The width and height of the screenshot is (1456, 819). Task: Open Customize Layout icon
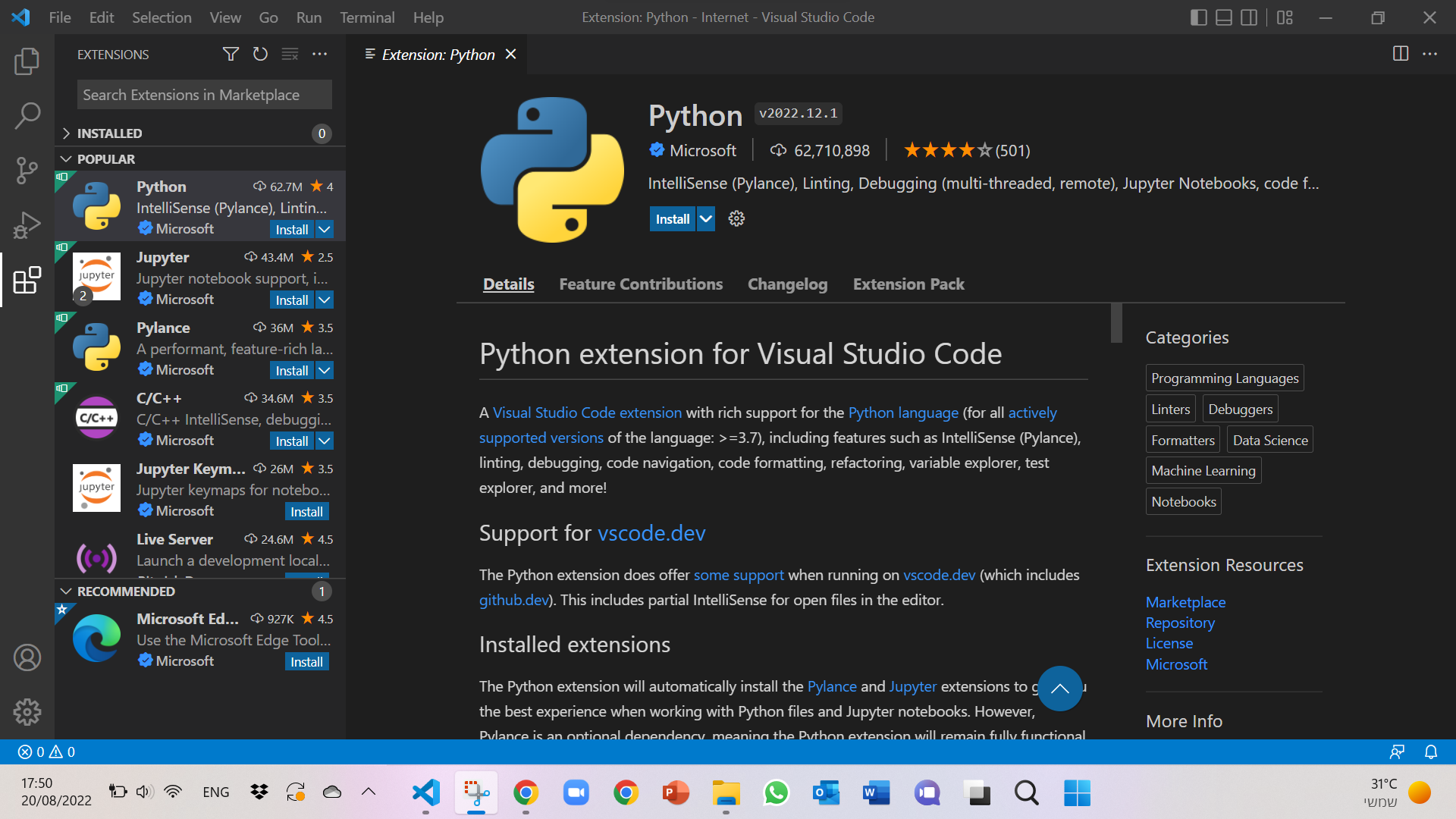coord(1285,17)
